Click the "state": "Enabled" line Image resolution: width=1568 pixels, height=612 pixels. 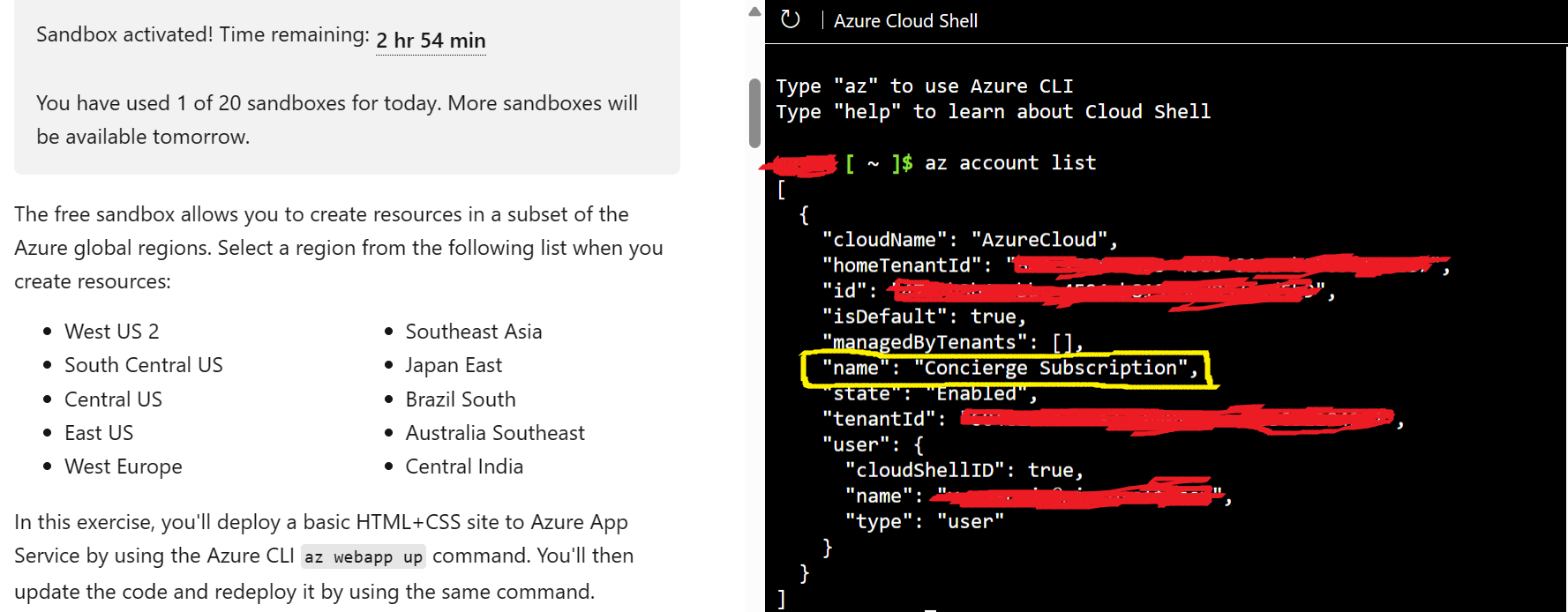(x=930, y=393)
